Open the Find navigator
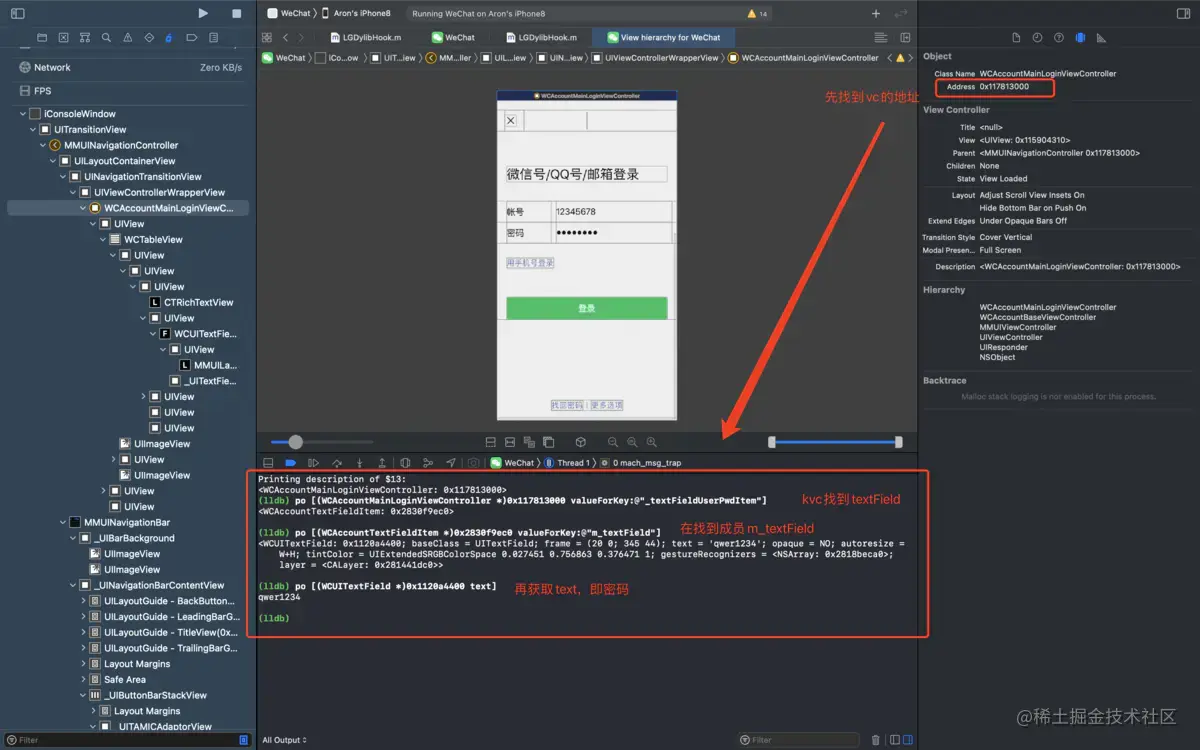This screenshot has height=750, width=1200. pyautogui.click(x=106, y=38)
